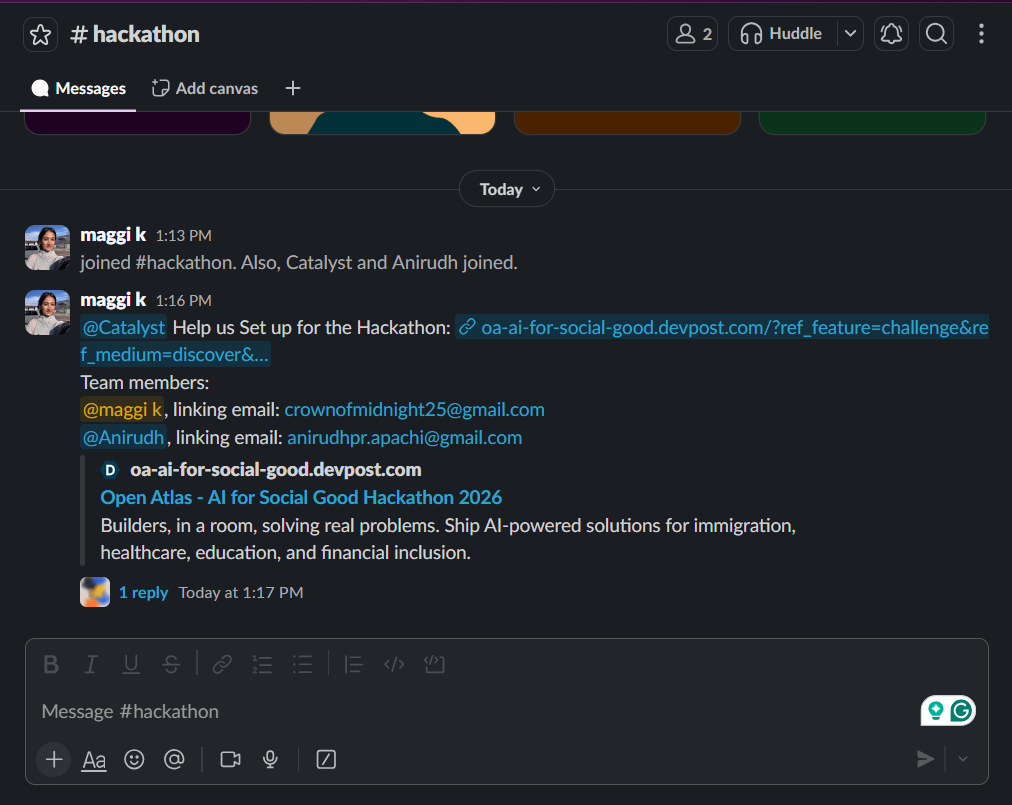Insert a link in the composer
This screenshot has height=805, width=1012.
pos(222,664)
